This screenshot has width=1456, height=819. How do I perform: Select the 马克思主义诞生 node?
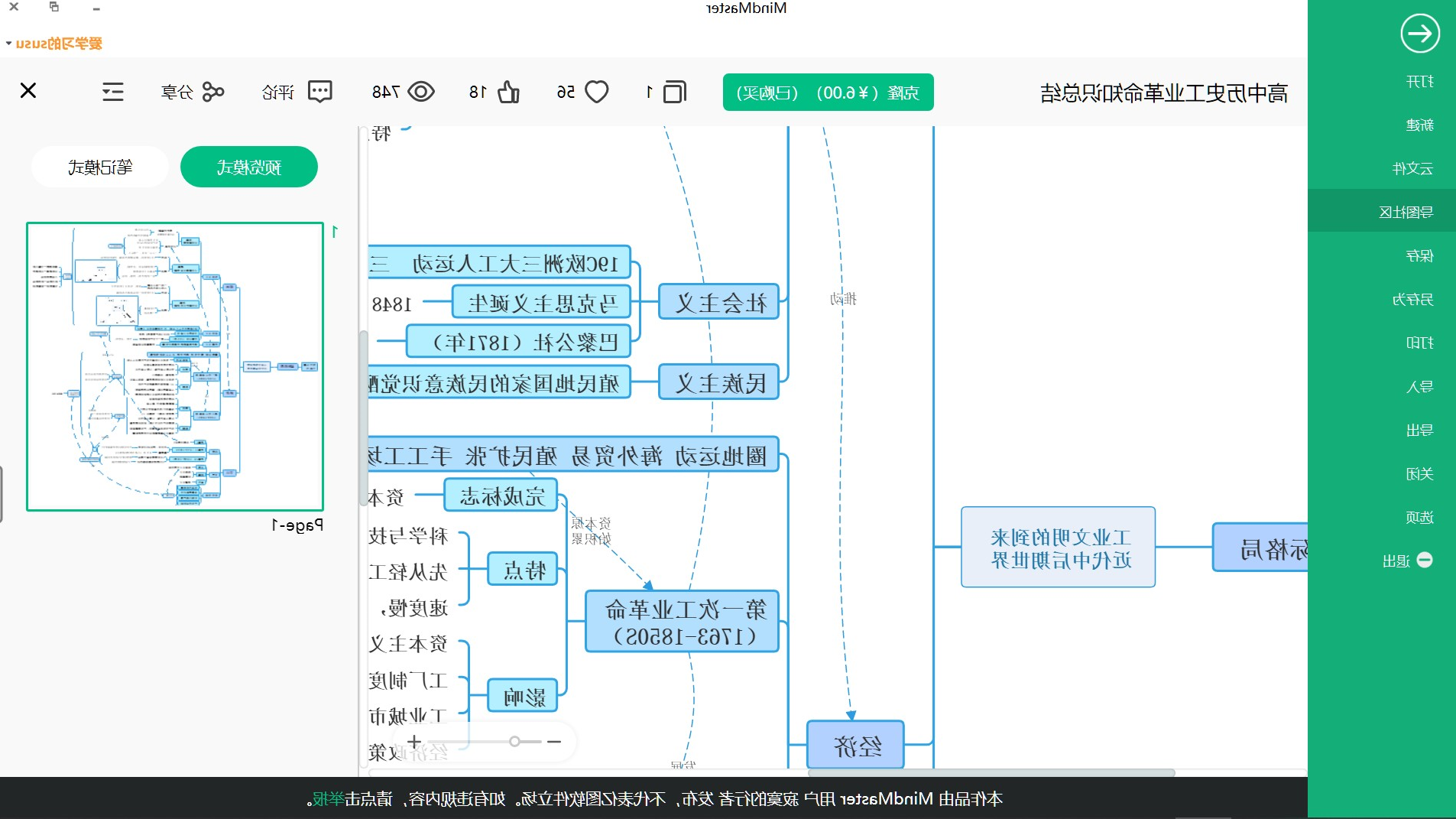point(541,303)
